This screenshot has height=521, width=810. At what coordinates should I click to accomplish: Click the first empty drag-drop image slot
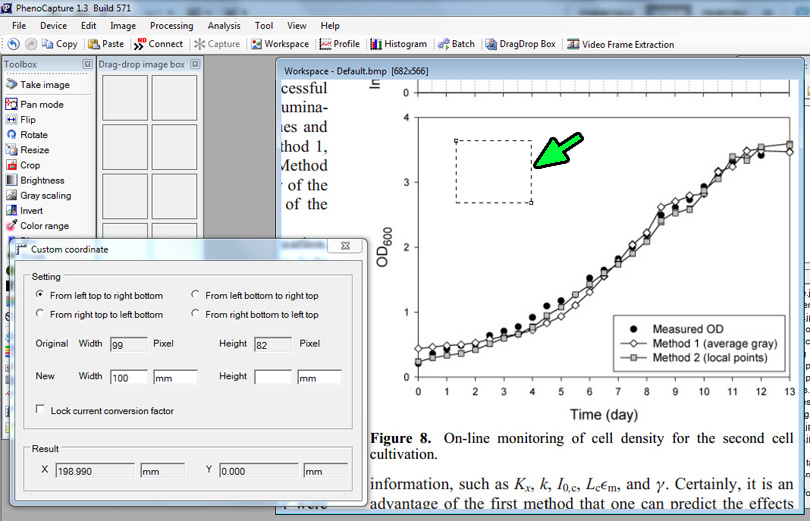(124, 98)
